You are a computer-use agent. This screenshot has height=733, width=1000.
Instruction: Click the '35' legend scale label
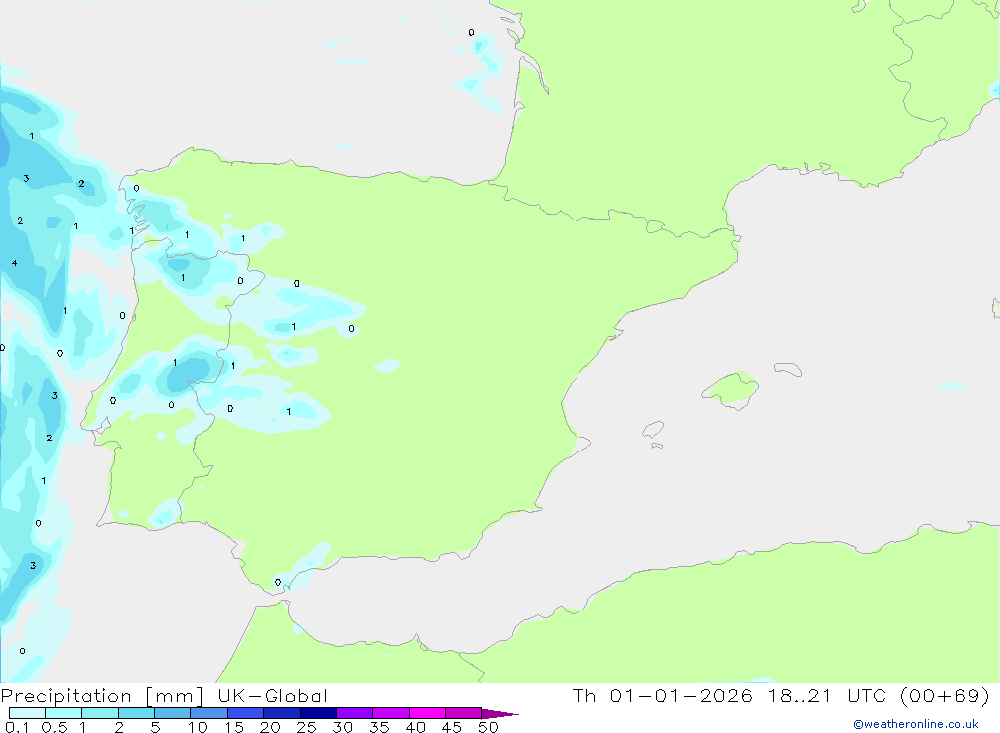(x=379, y=727)
